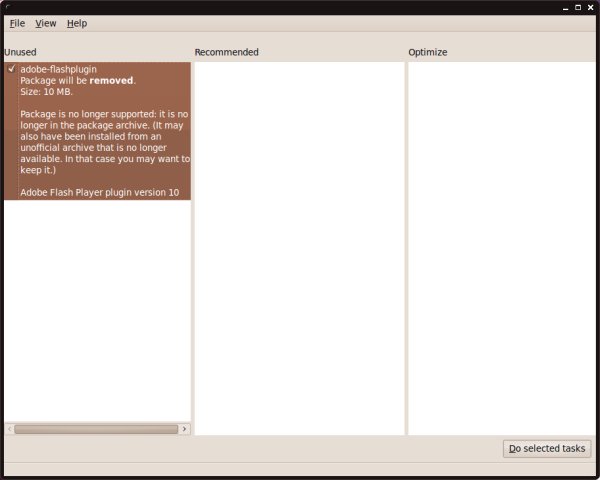Minimize the window
The width and height of the screenshot is (600, 480).
(566, 8)
